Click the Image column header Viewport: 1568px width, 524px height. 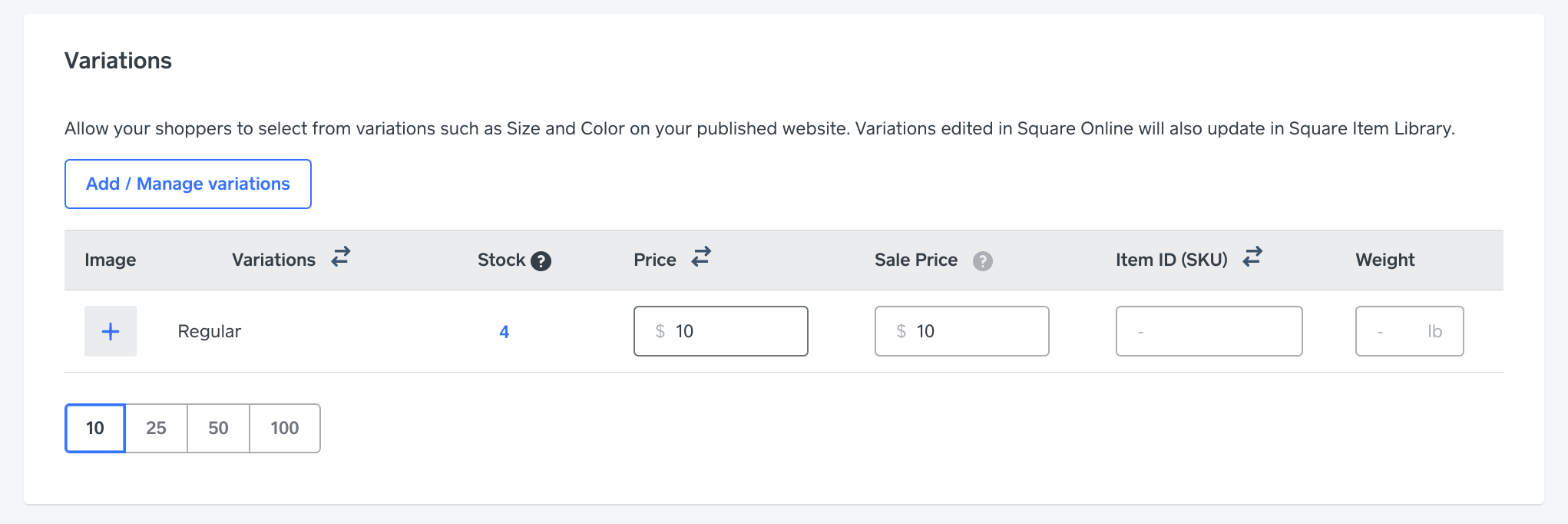110,260
